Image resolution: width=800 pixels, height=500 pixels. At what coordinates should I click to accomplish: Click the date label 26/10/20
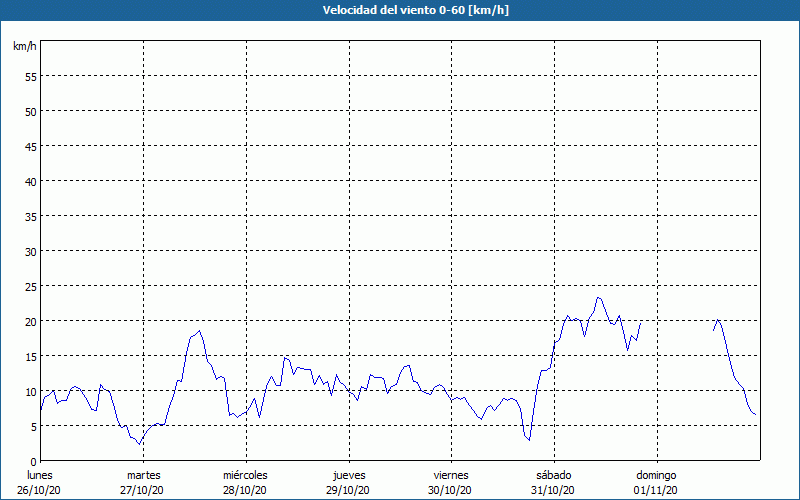(39, 490)
